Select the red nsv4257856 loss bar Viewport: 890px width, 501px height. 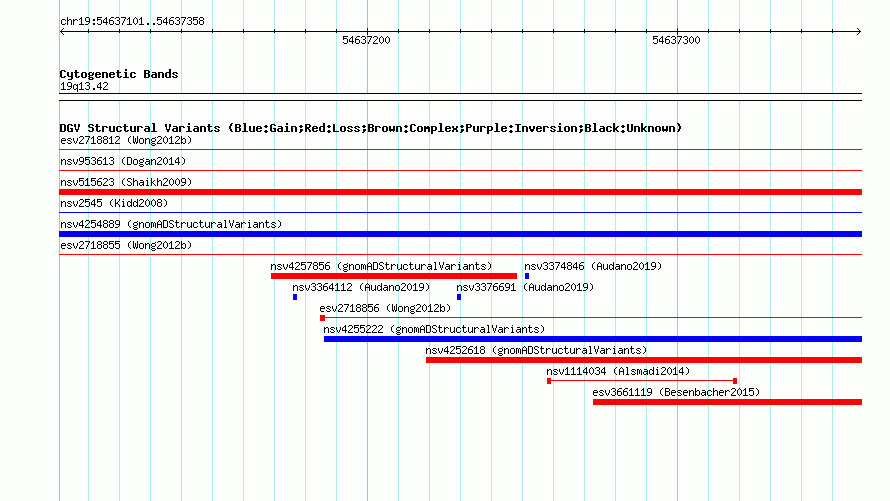[x=394, y=276]
